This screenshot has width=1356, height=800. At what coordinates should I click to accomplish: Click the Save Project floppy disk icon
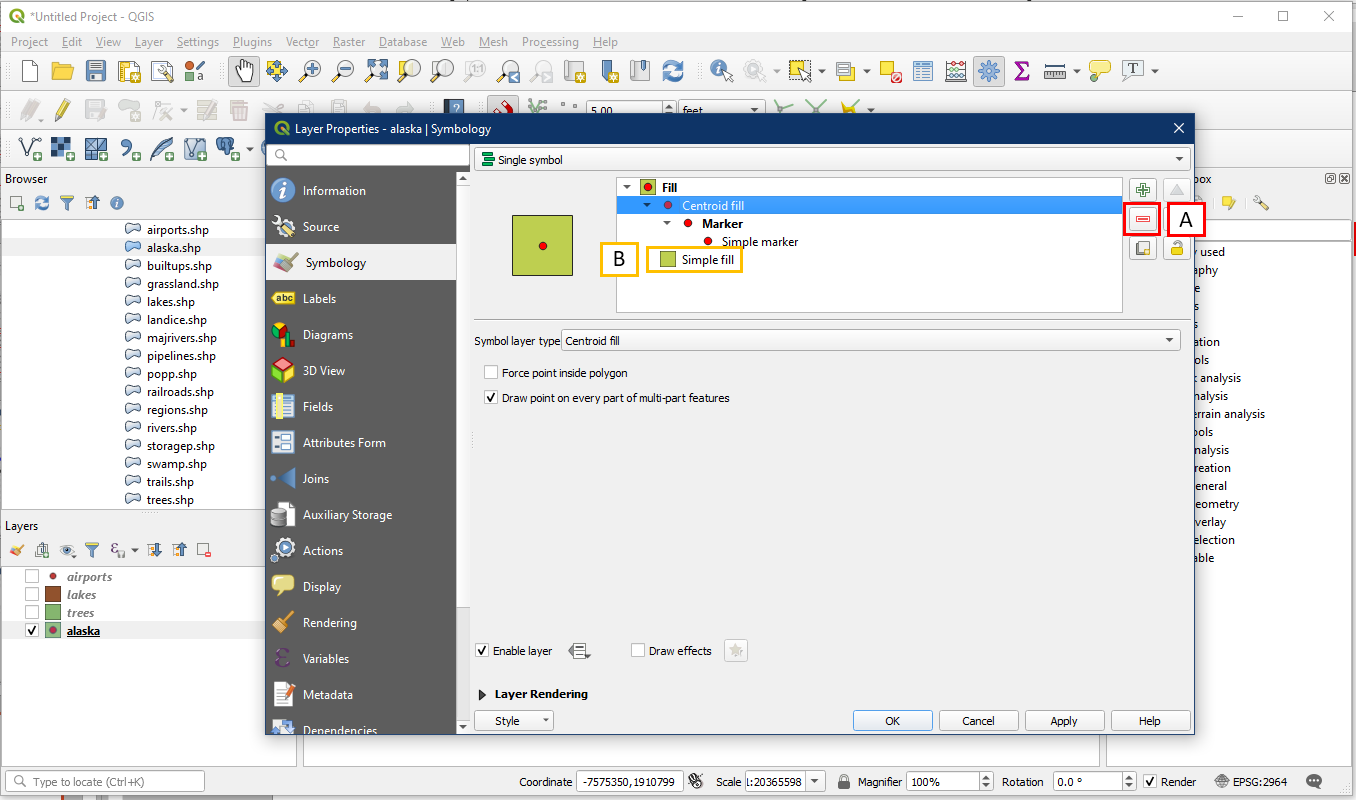tap(96, 71)
